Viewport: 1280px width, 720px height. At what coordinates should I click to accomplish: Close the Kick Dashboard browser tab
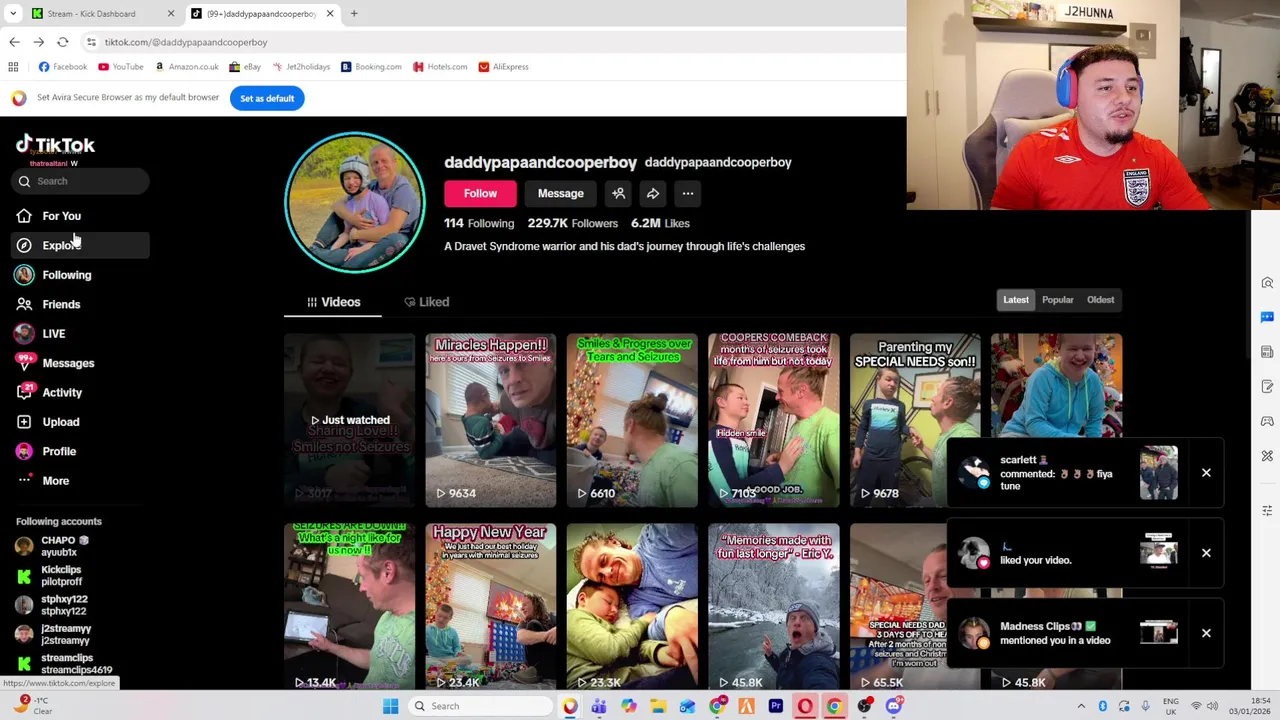click(x=170, y=14)
